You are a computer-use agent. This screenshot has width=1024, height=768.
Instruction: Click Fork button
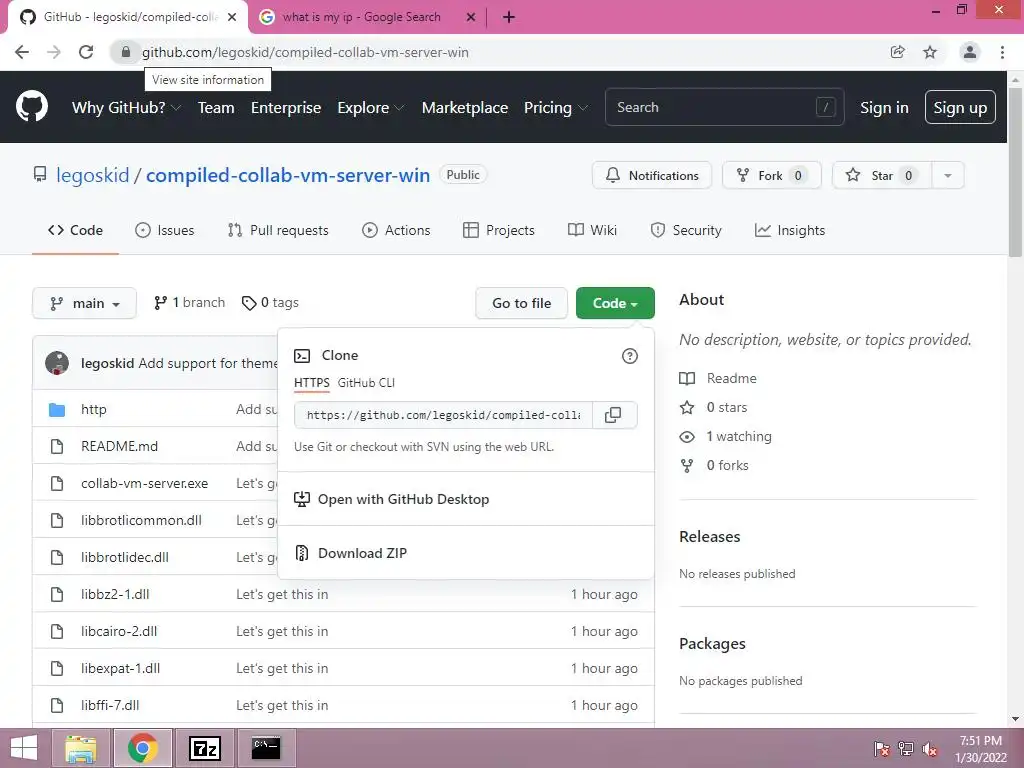[x=772, y=175]
